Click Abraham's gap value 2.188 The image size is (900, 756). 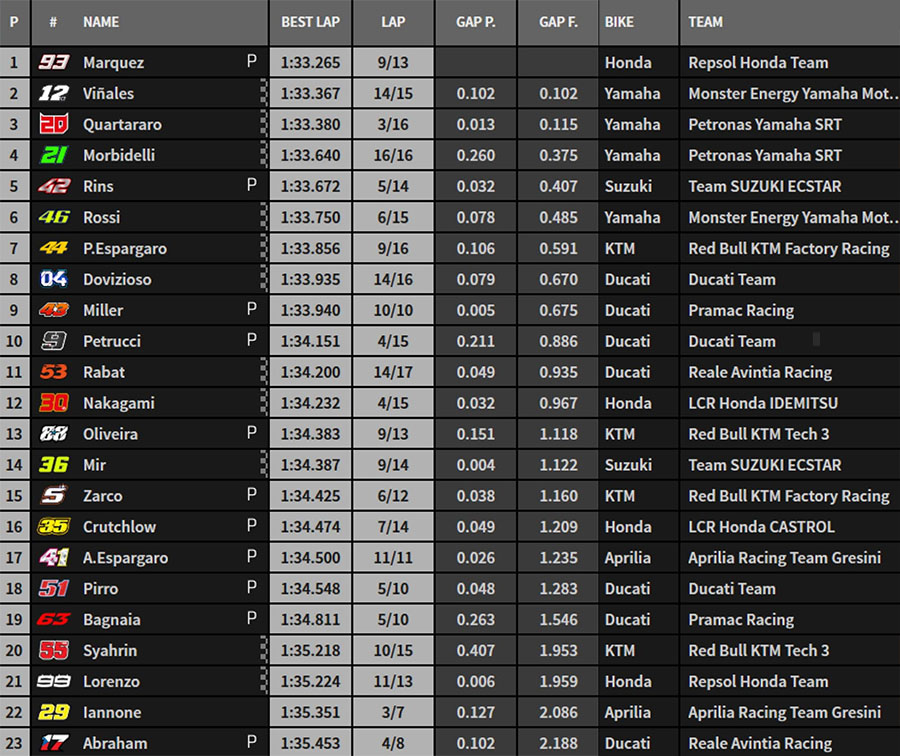[x=558, y=744]
